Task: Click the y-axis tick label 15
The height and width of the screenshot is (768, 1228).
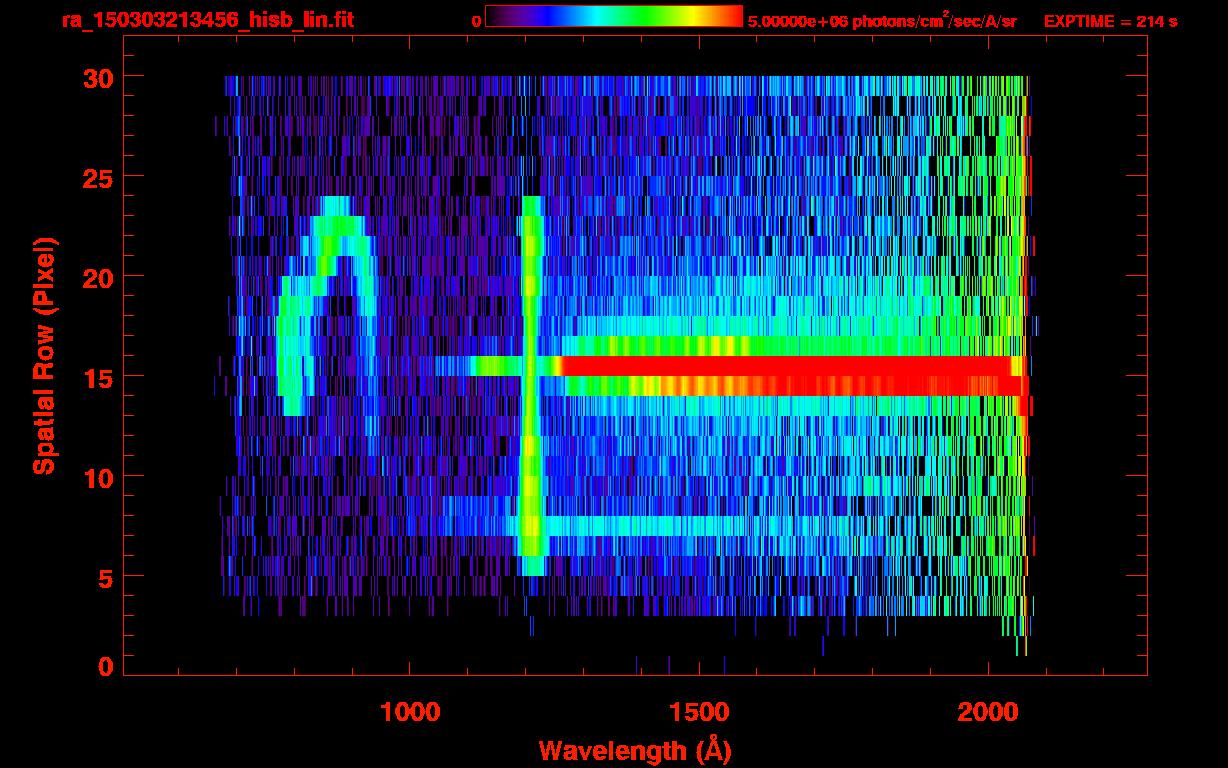Action: 96,377
